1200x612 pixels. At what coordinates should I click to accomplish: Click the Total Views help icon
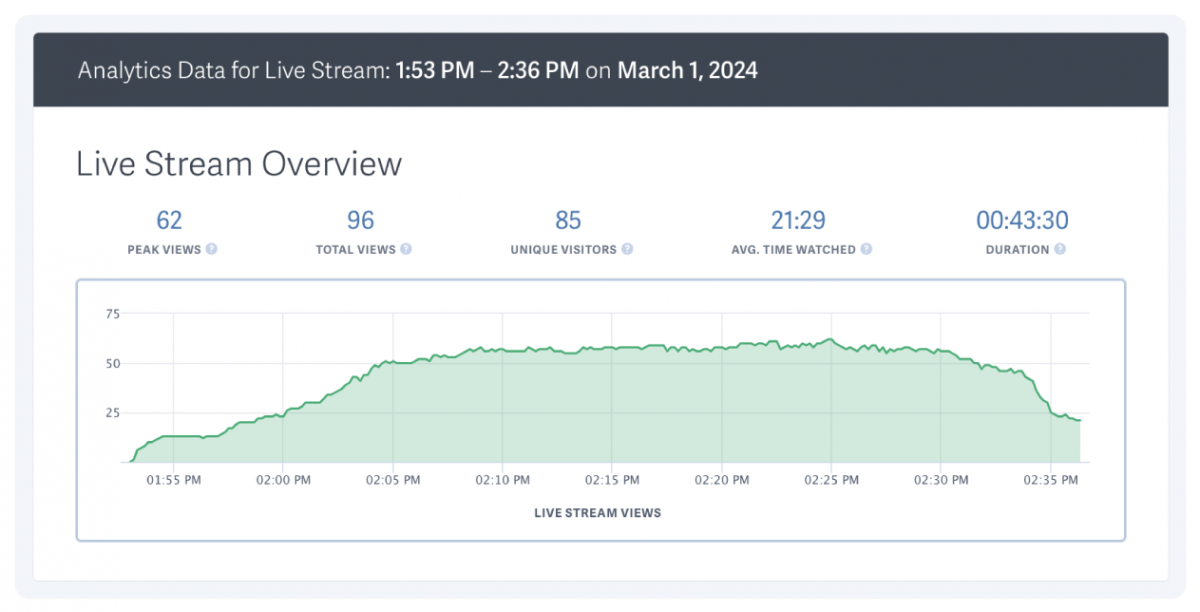point(406,250)
